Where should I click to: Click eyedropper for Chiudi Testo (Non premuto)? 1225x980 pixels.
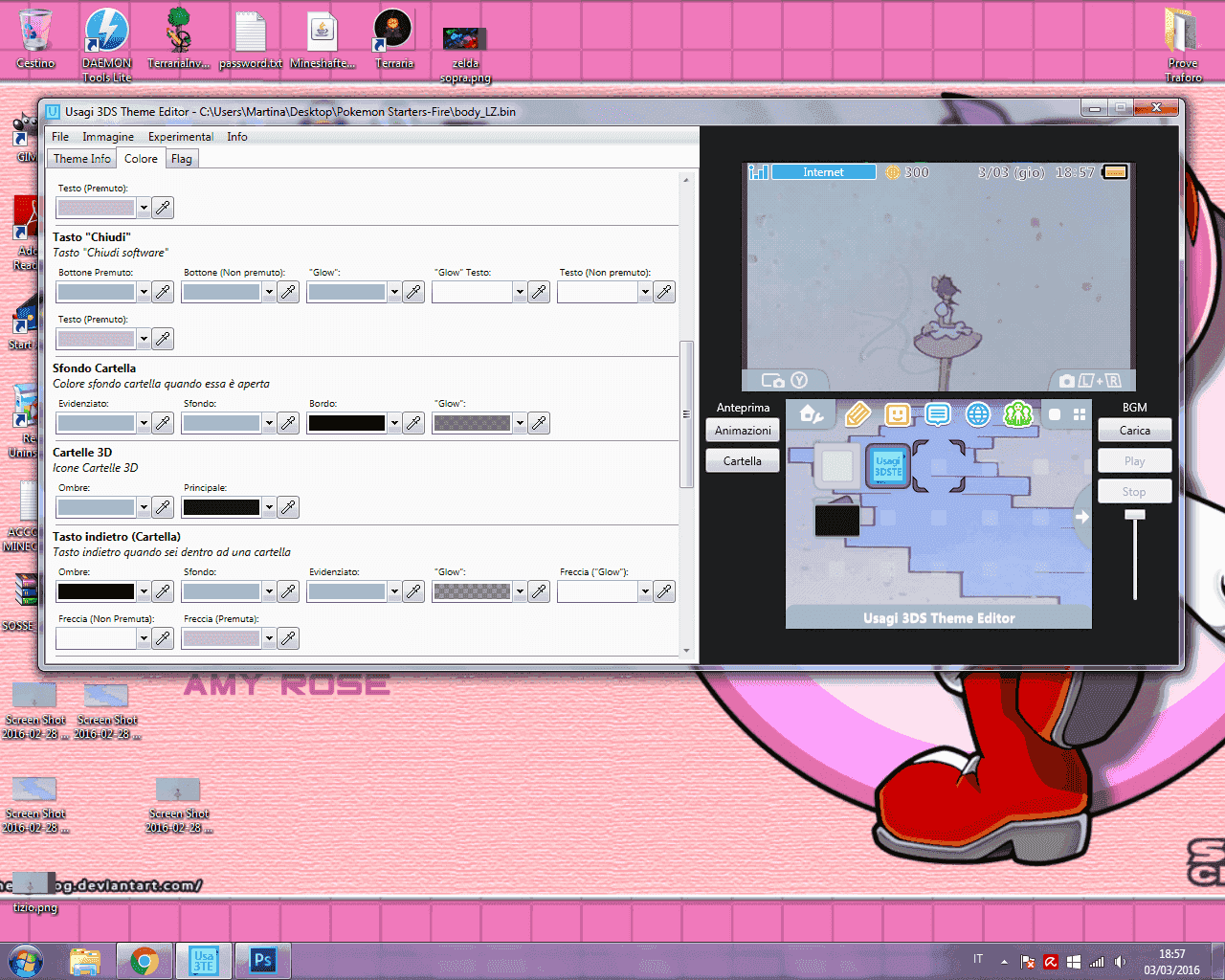(665, 292)
